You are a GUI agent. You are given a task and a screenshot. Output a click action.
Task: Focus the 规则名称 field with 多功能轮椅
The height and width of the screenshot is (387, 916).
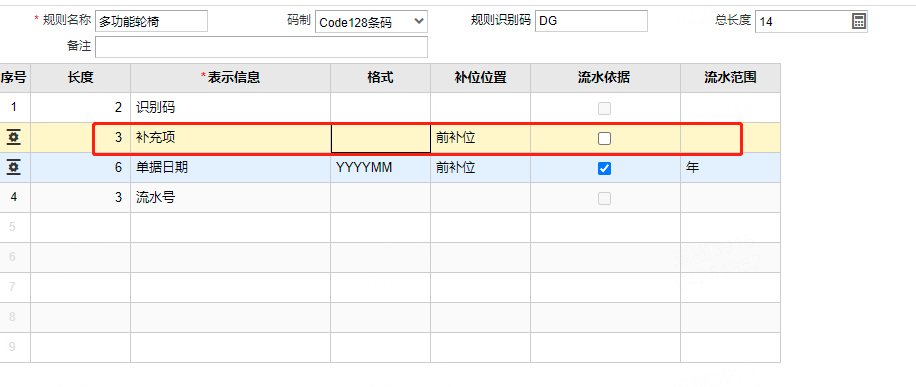151,22
